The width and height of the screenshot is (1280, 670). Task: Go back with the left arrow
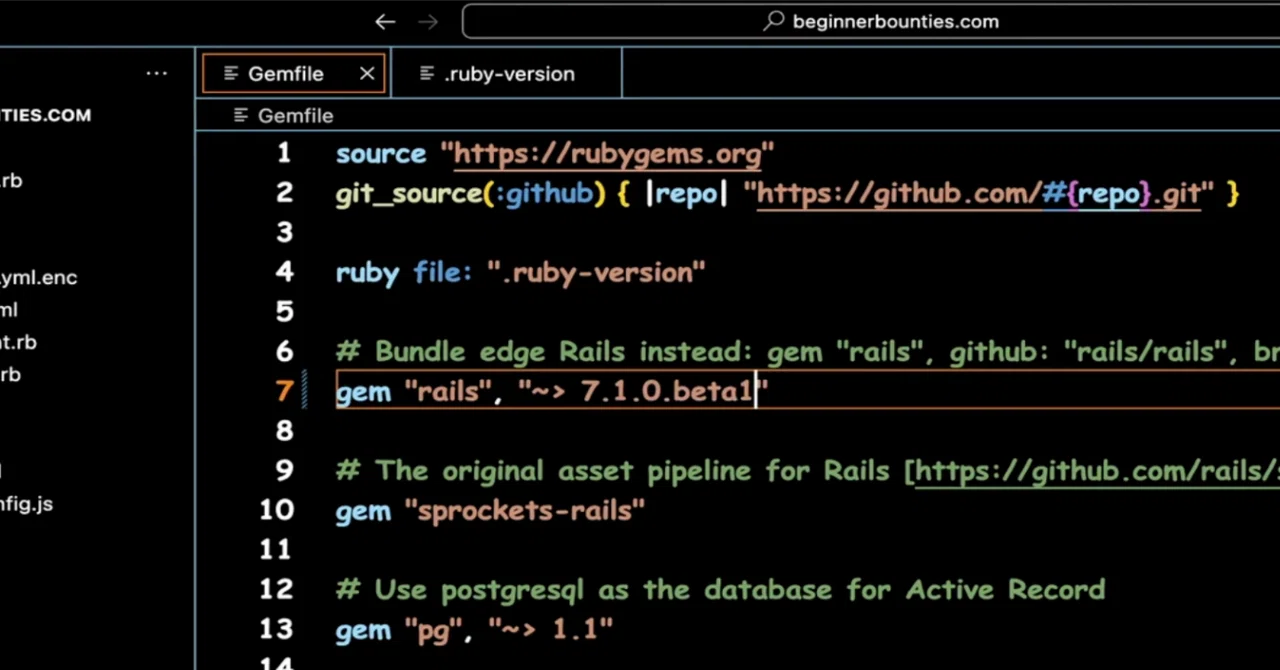pos(385,22)
